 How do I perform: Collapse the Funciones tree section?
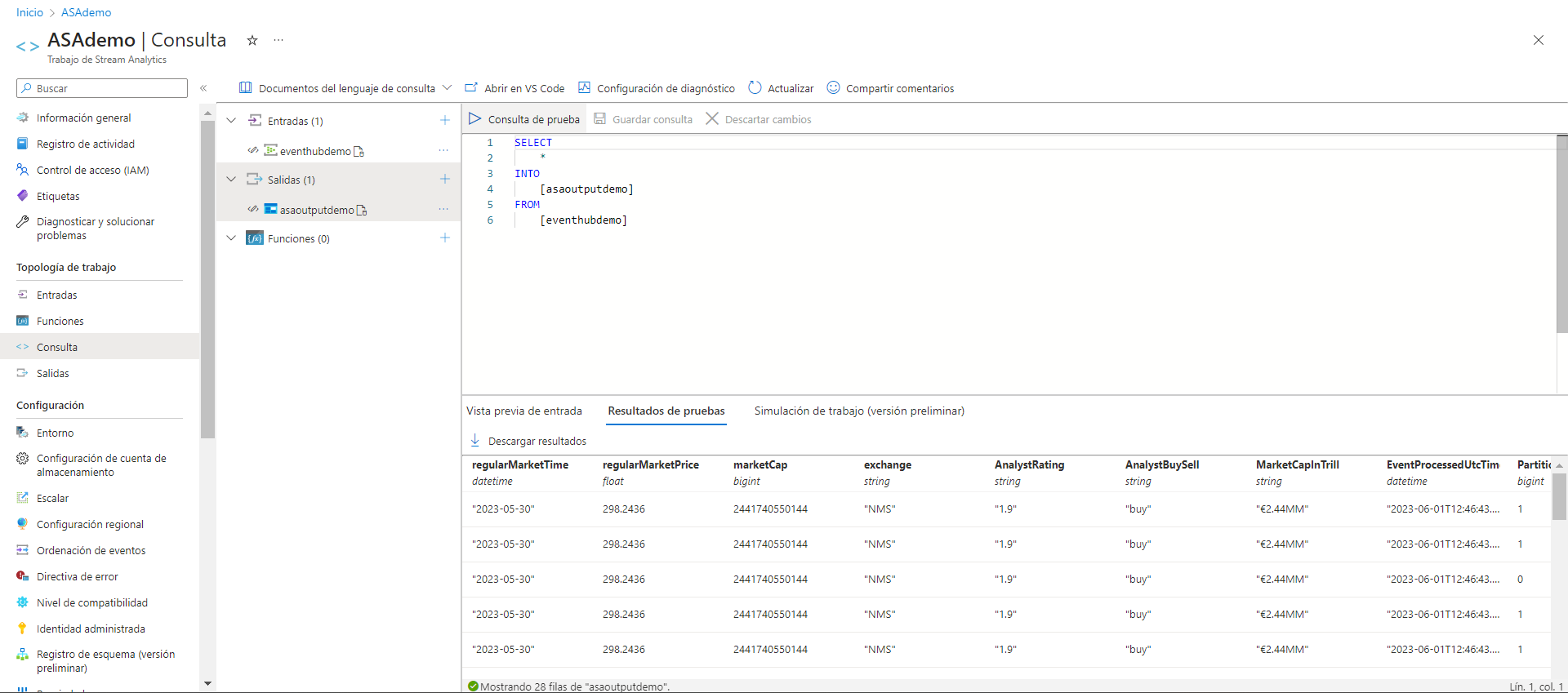(x=231, y=238)
